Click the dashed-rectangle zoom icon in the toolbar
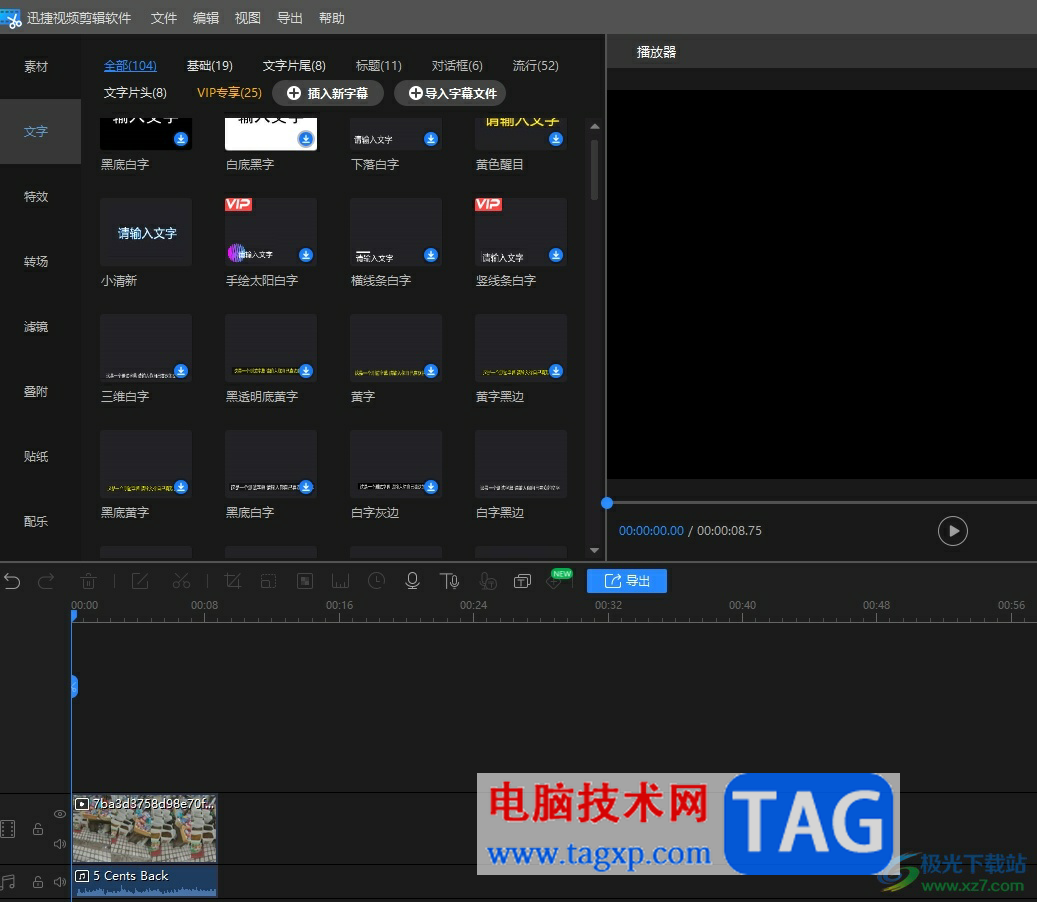The width and height of the screenshot is (1037, 902). pos(269,581)
